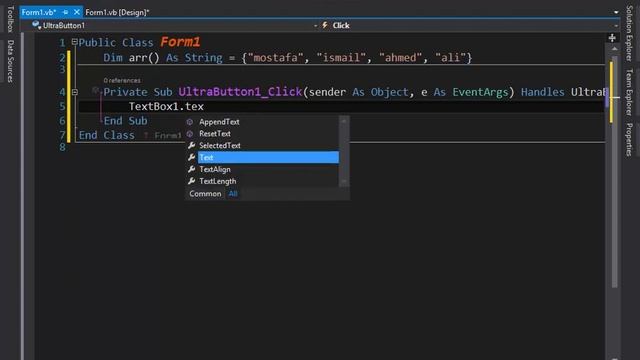Switch IntelliSense filter to All
Screen dimensions: 640x360
[233, 193]
